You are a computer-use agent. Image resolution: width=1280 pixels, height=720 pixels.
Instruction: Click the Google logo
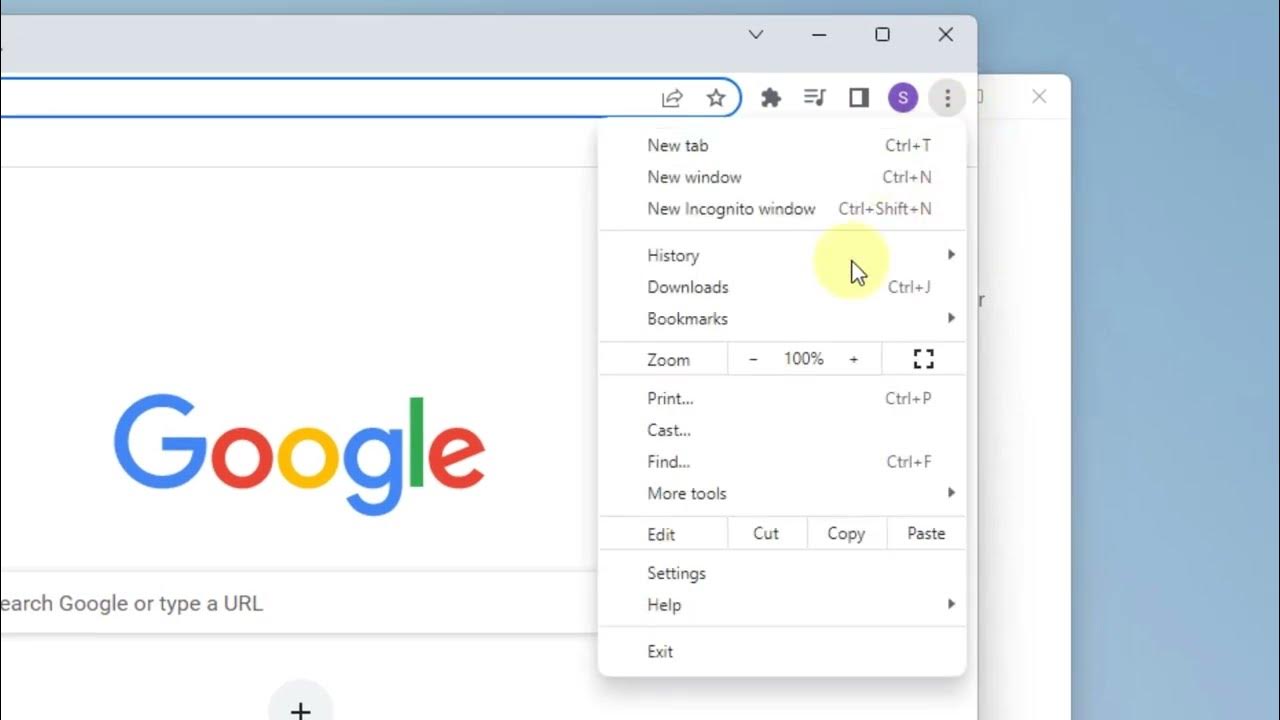(299, 454)
